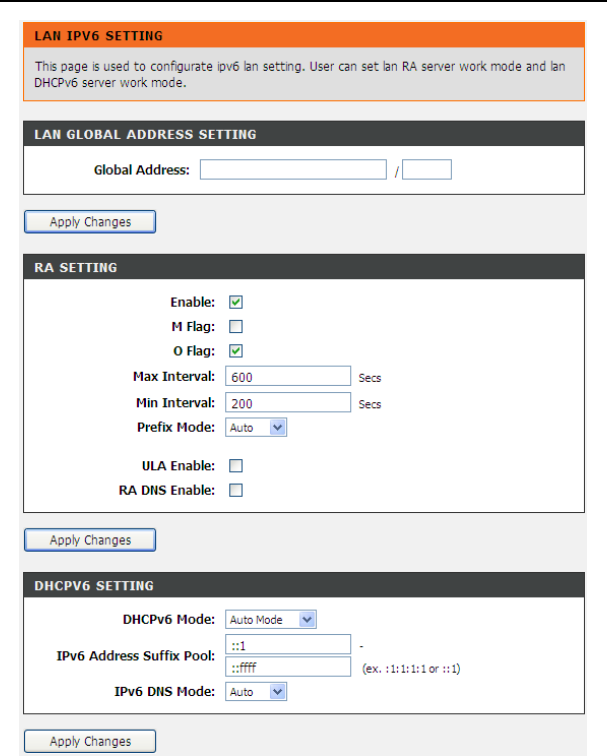Click the suffix pool end field ::ffff

pos(288,667)
